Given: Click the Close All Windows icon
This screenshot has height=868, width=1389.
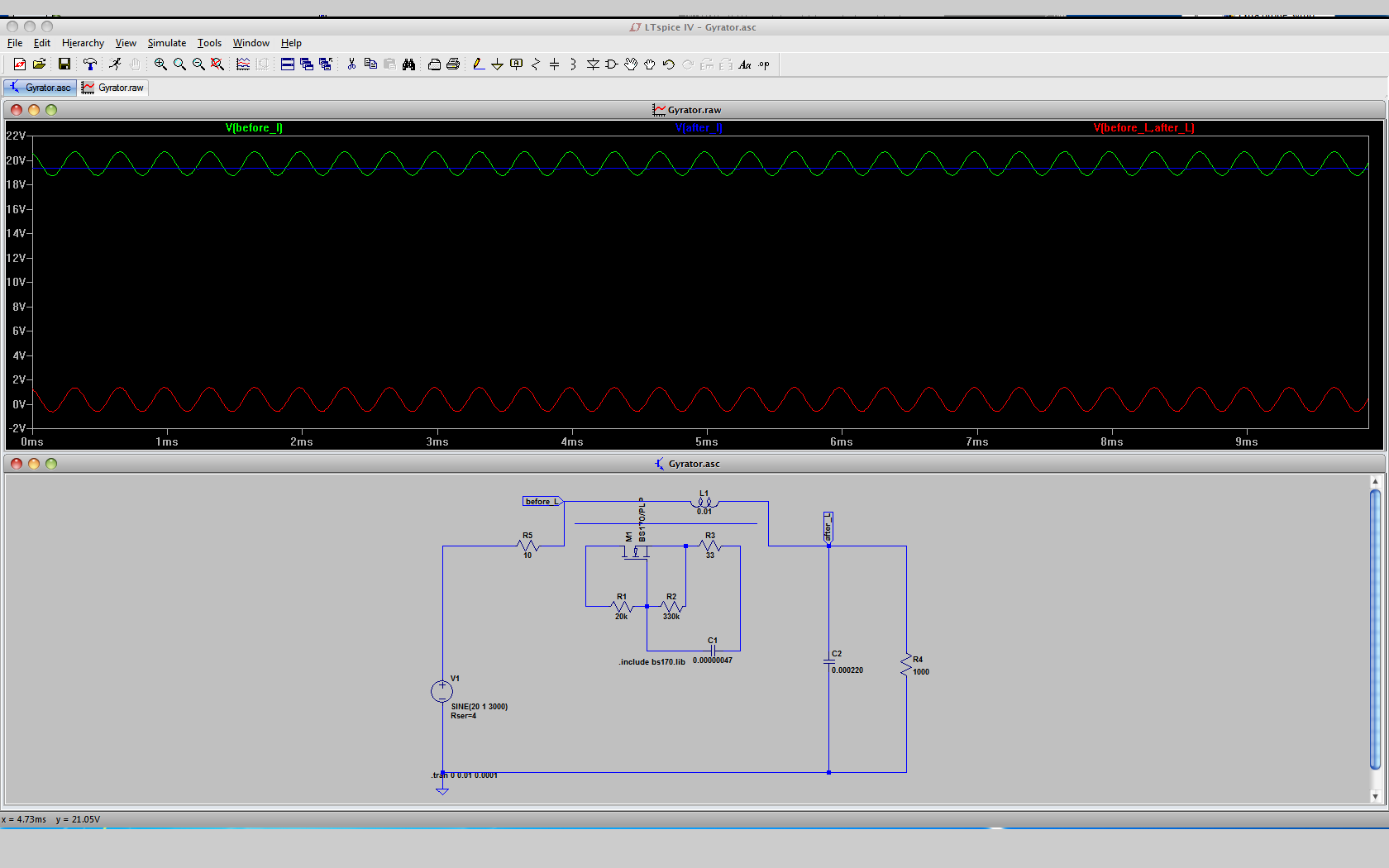Looking at the screenshot, I should [326, 64].
